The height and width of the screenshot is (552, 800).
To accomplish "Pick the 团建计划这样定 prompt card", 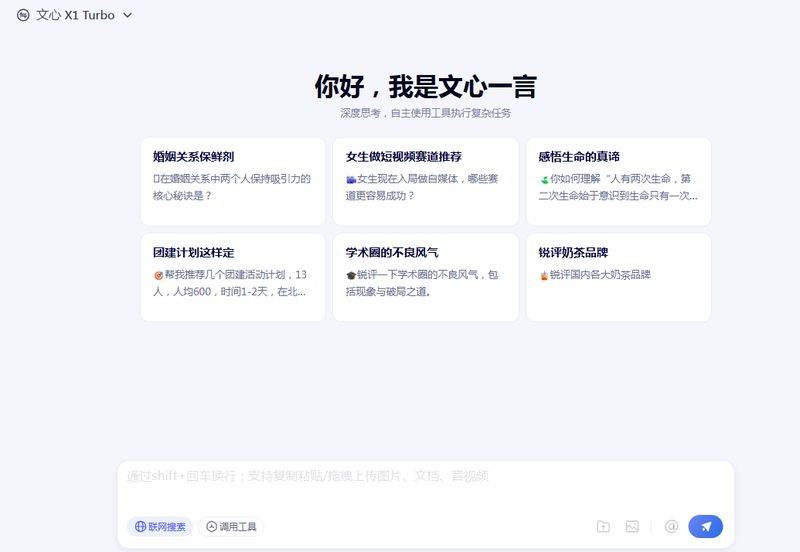I will click(x=233, y=277).
